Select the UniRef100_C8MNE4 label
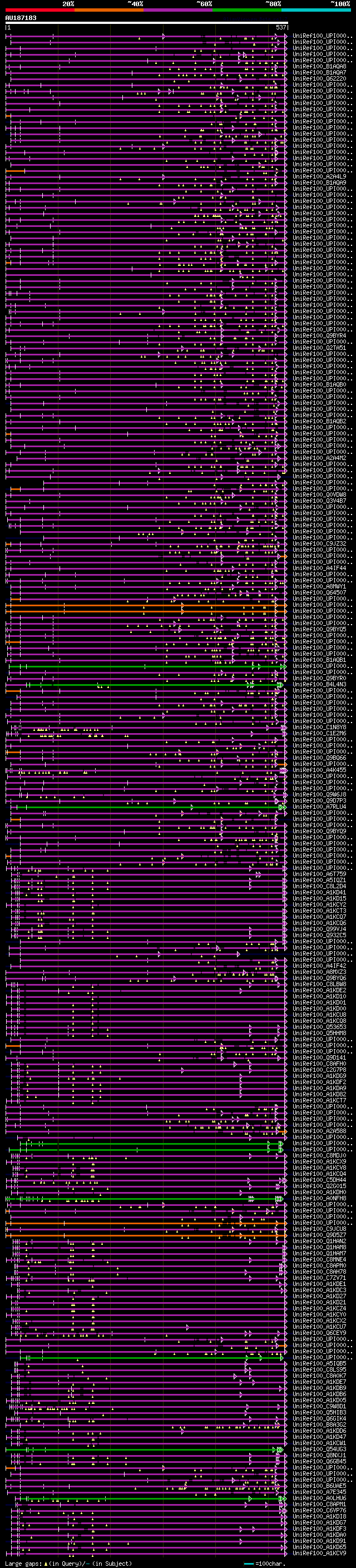The image size is (356, 1568). point(319,1259)
